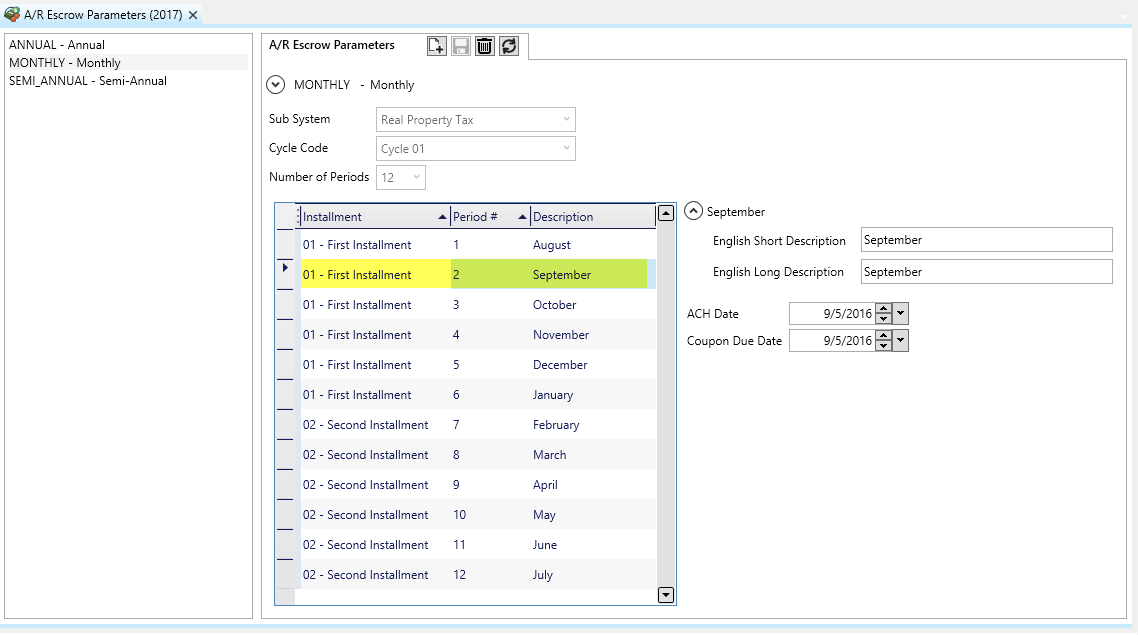Collapse the September details section
The width and height of the screenshot is (1138, 635).
point(694,212)
